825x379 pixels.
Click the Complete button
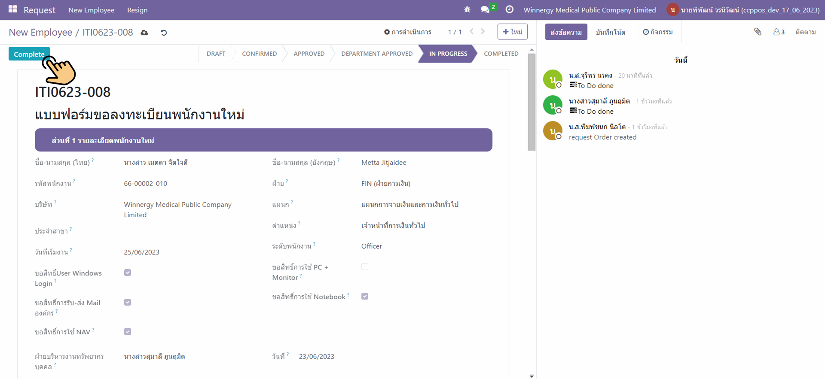tap(29, 54)
